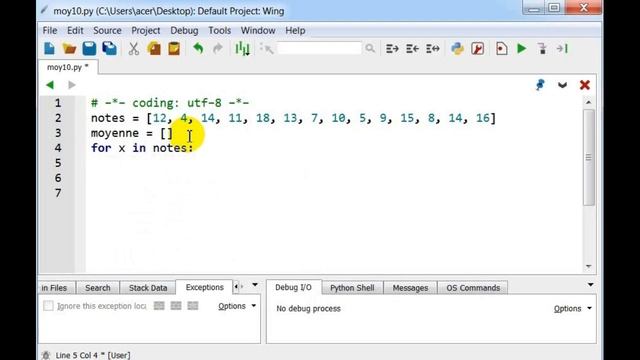
Task: Click the Python logo toolbar icon
Action: pyautogui.click(x=457, y=49)
